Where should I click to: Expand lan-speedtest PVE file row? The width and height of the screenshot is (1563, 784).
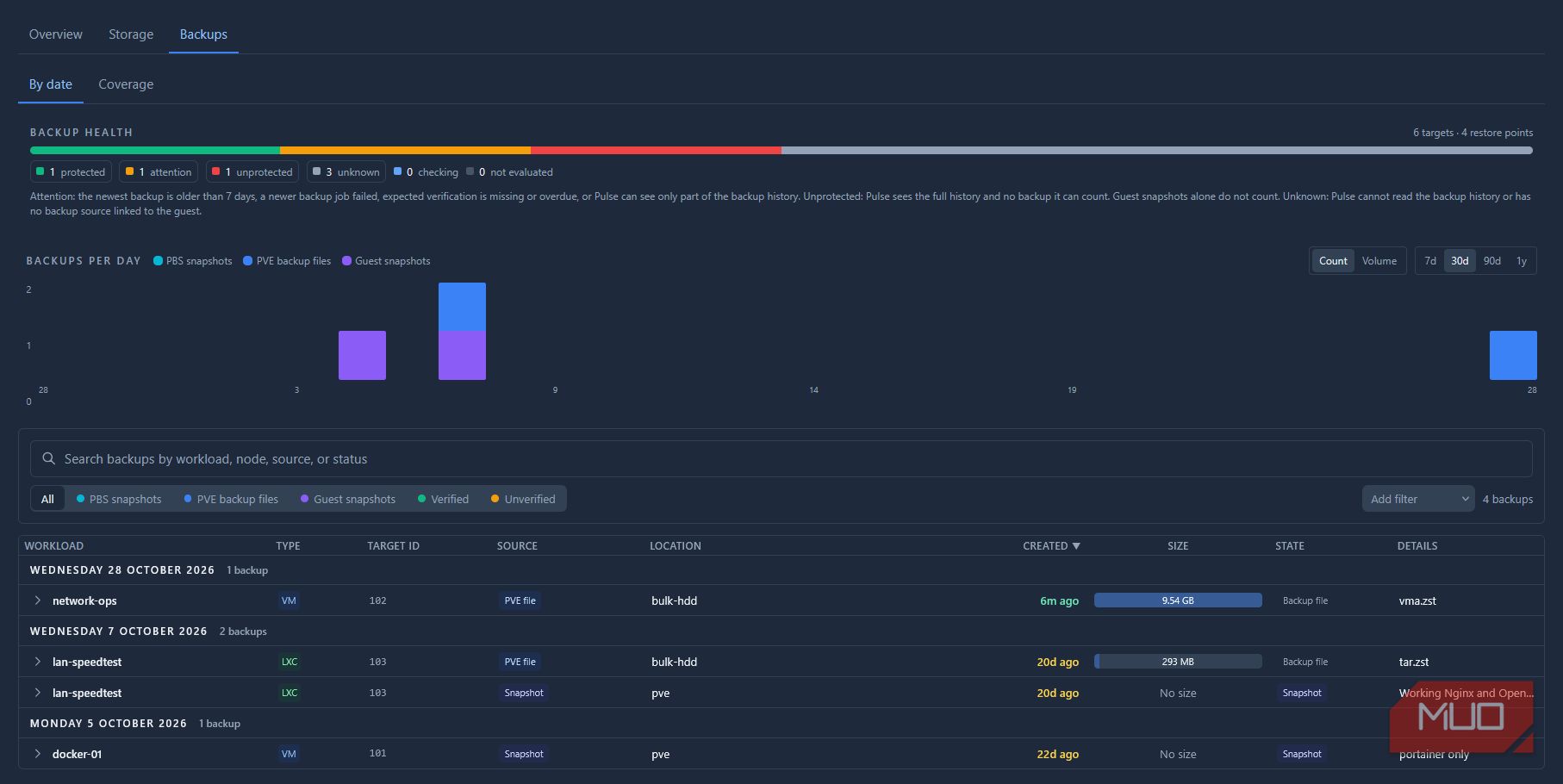pos(38,662)
